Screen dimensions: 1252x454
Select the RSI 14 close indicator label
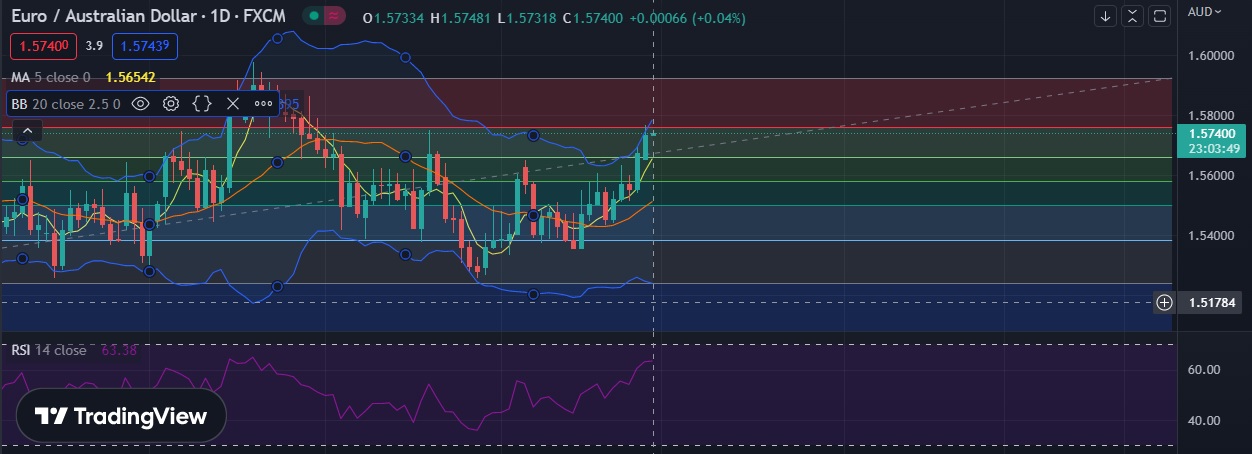(x=49, y=350)
